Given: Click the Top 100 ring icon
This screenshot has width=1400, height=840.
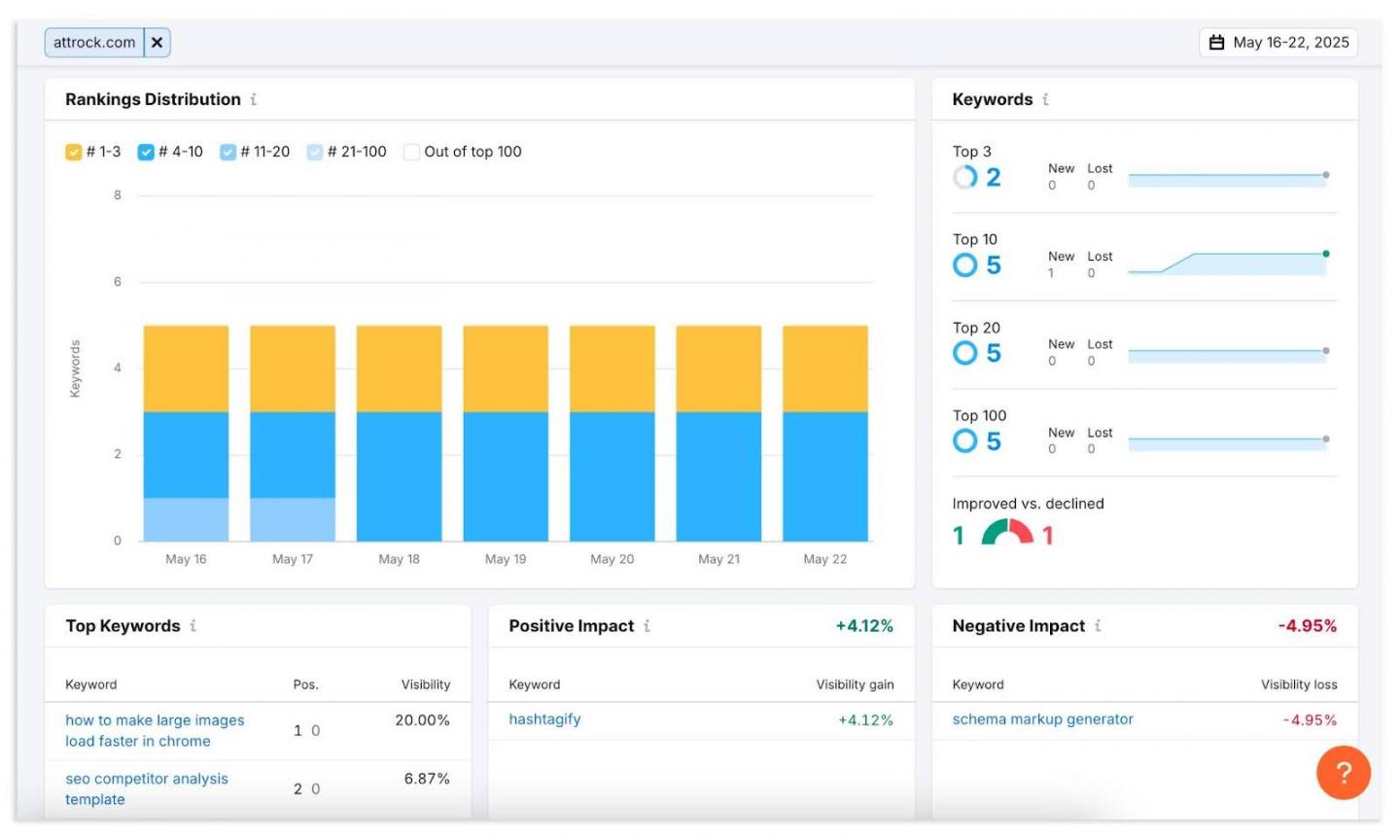Looking at the screenshot, I should click(x=964, y=441).
